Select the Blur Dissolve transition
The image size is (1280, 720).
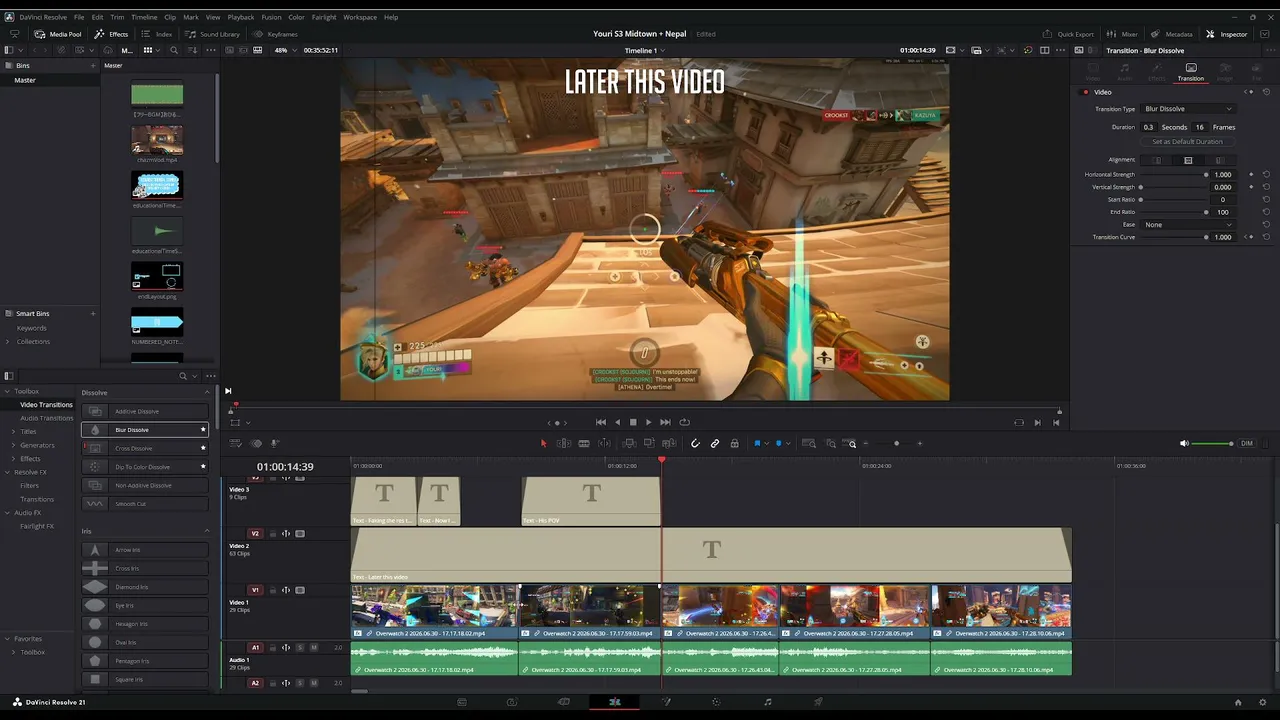click(x=145, y=430)
